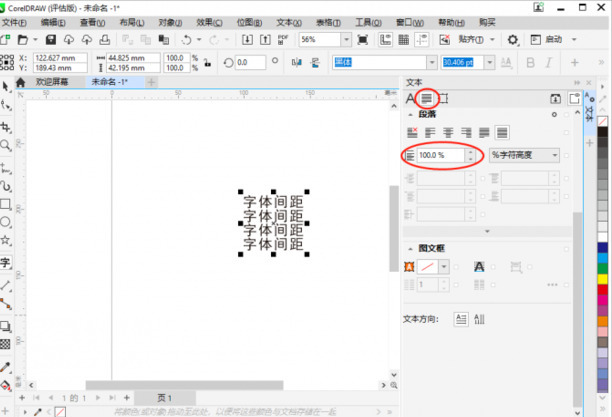Click the Undo arrow icon
Viewport: 612px width, 417px height.
coord(187,39)
